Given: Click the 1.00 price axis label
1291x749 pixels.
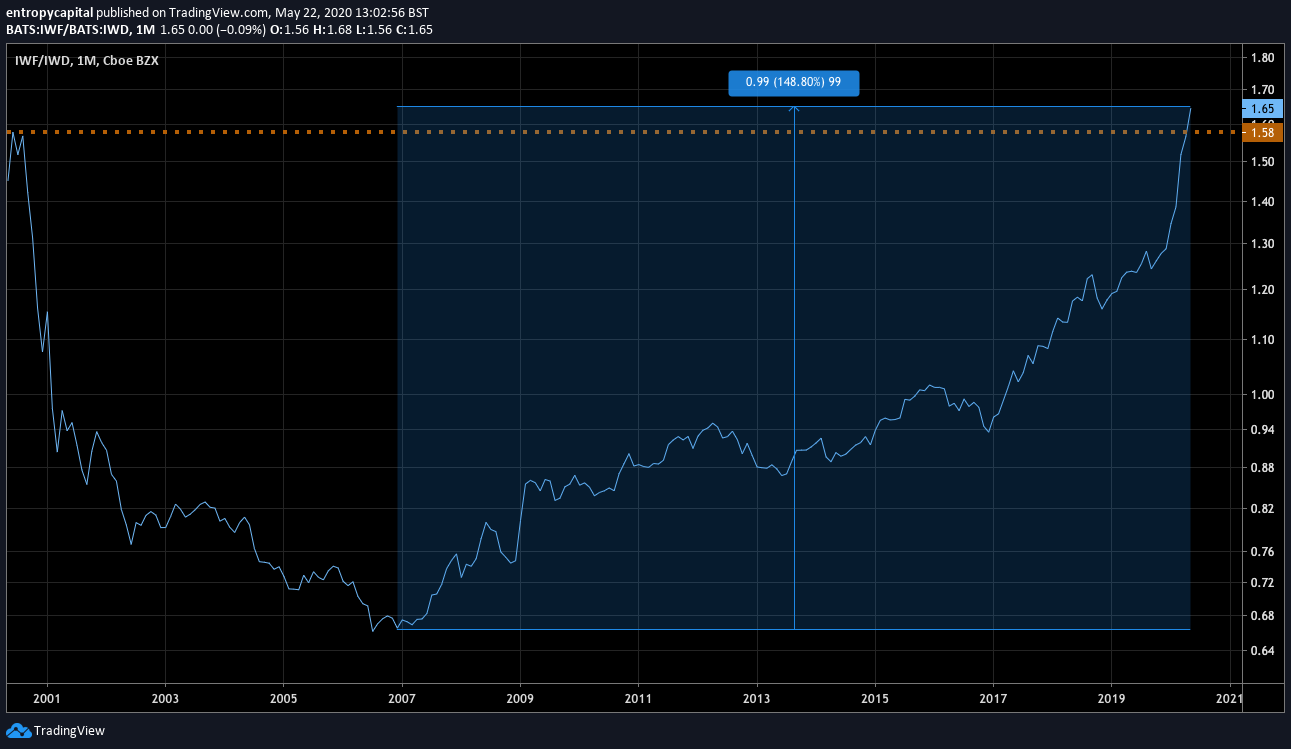Looking at the screenshot, I should coord(1262,395).
